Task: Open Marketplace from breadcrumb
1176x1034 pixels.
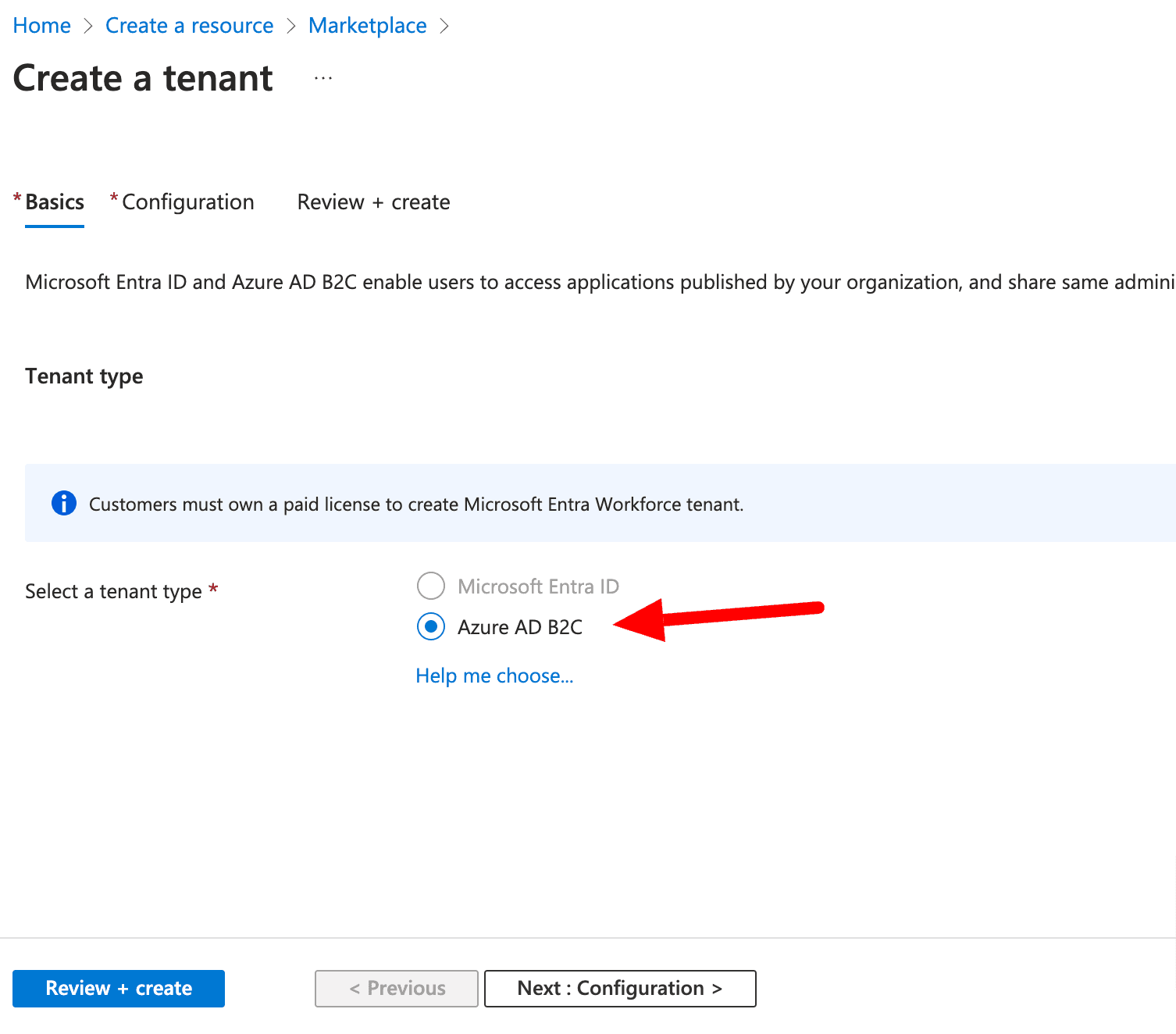Action: 367,26
